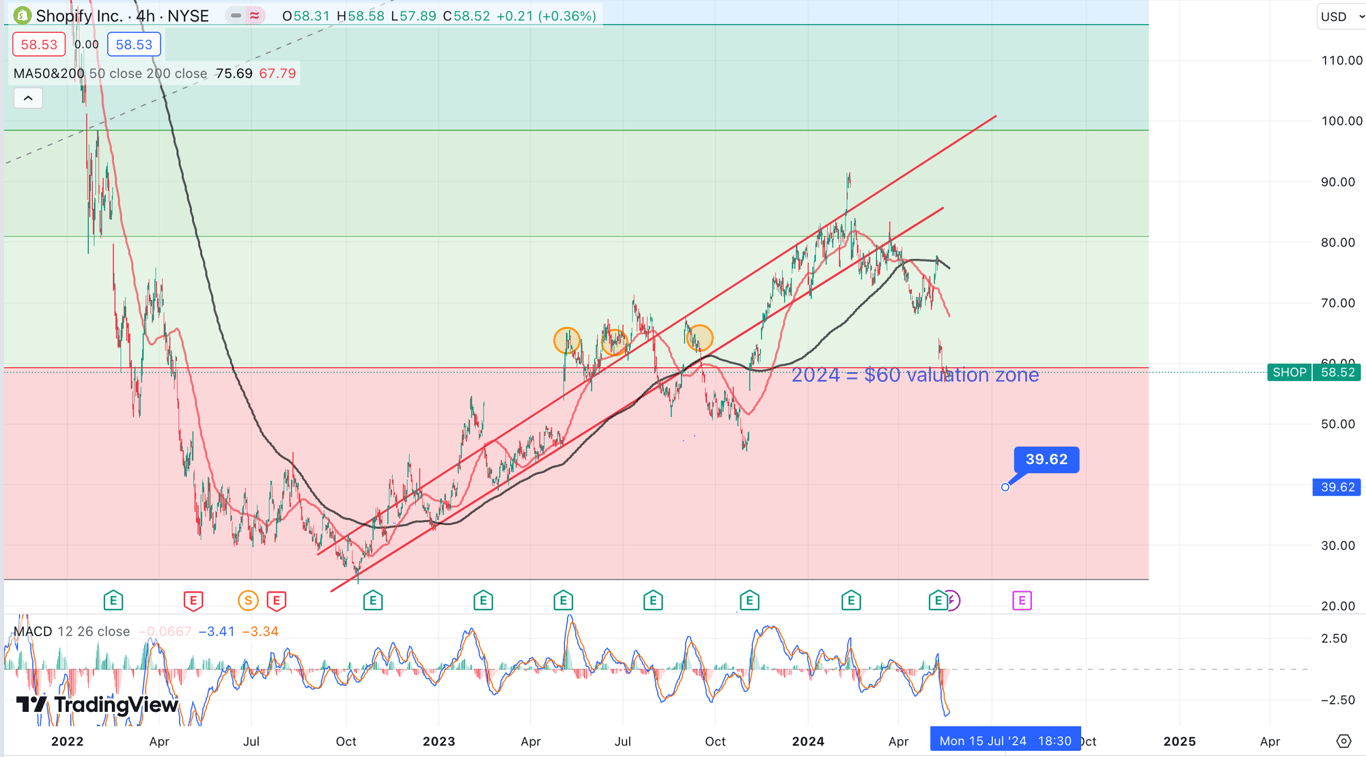Image resolution: width=1366 pixels, height=757 pixels.
Task: Click the 67.79 MA200 value in legend
Action: click(277, 73)
